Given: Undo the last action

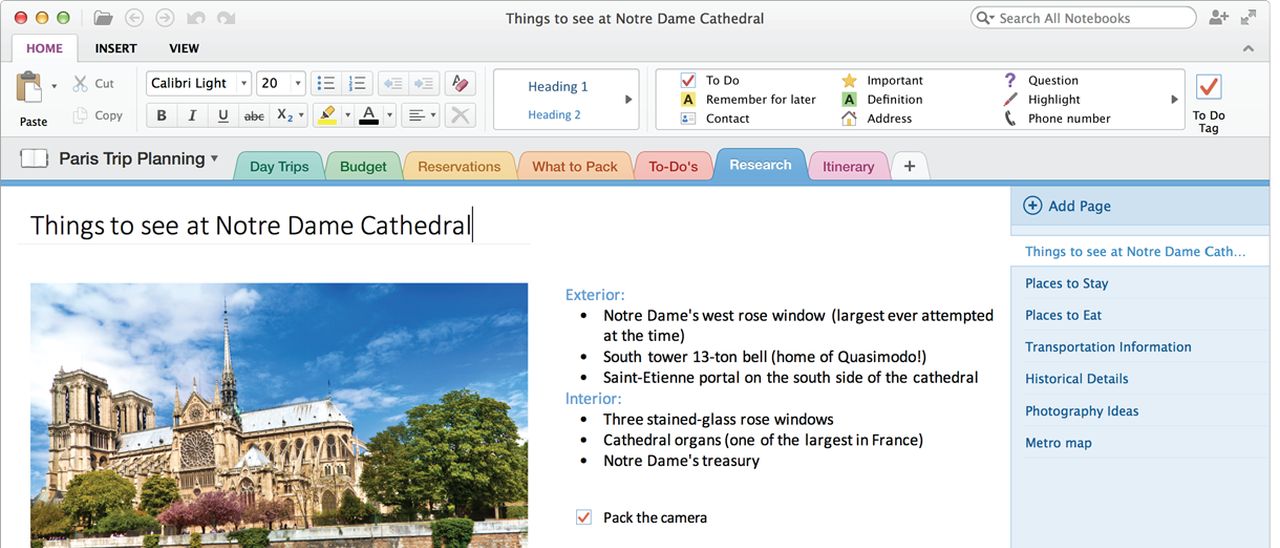Looking at the screenshot, I should 195,18.
